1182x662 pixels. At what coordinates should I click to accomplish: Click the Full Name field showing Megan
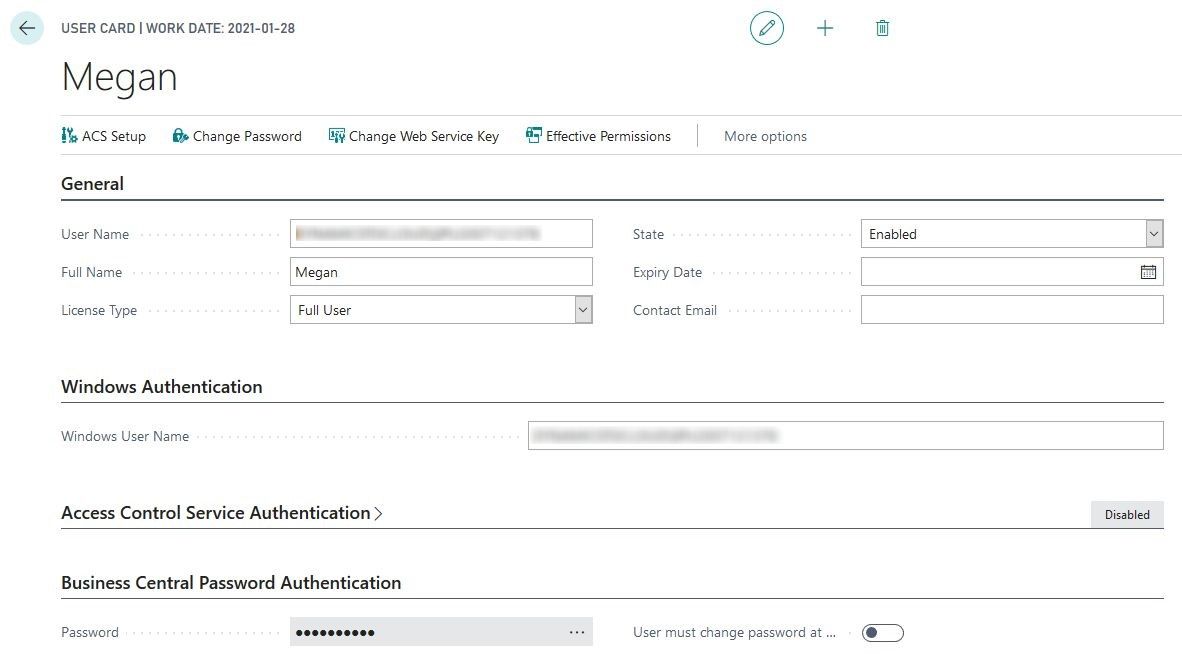440,271
